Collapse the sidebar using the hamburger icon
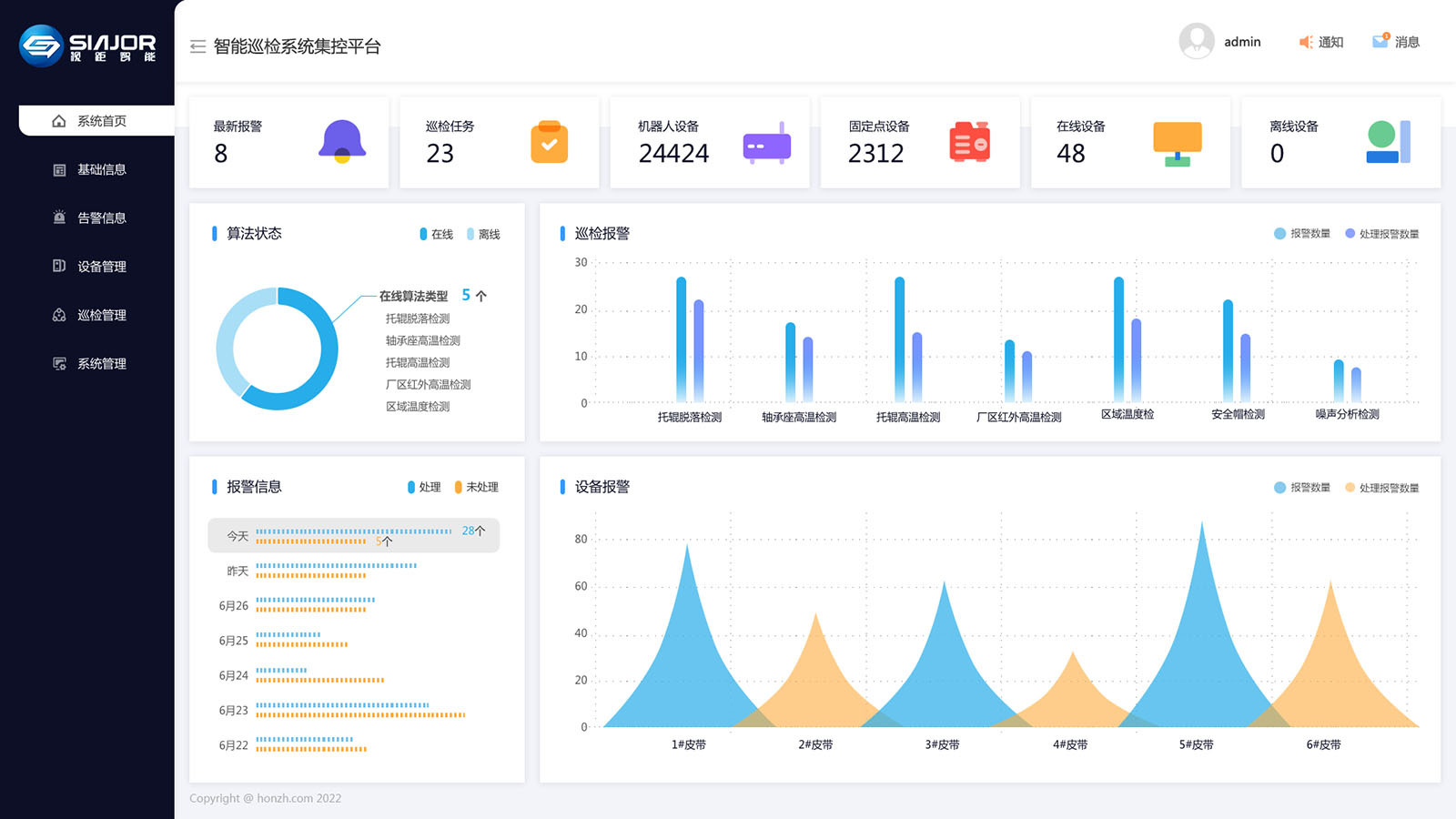The image size is (1456, 819). [197, 45]
